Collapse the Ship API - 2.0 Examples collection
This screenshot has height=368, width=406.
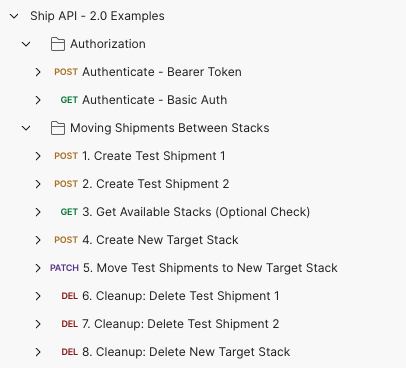click(x=14, y=16)
